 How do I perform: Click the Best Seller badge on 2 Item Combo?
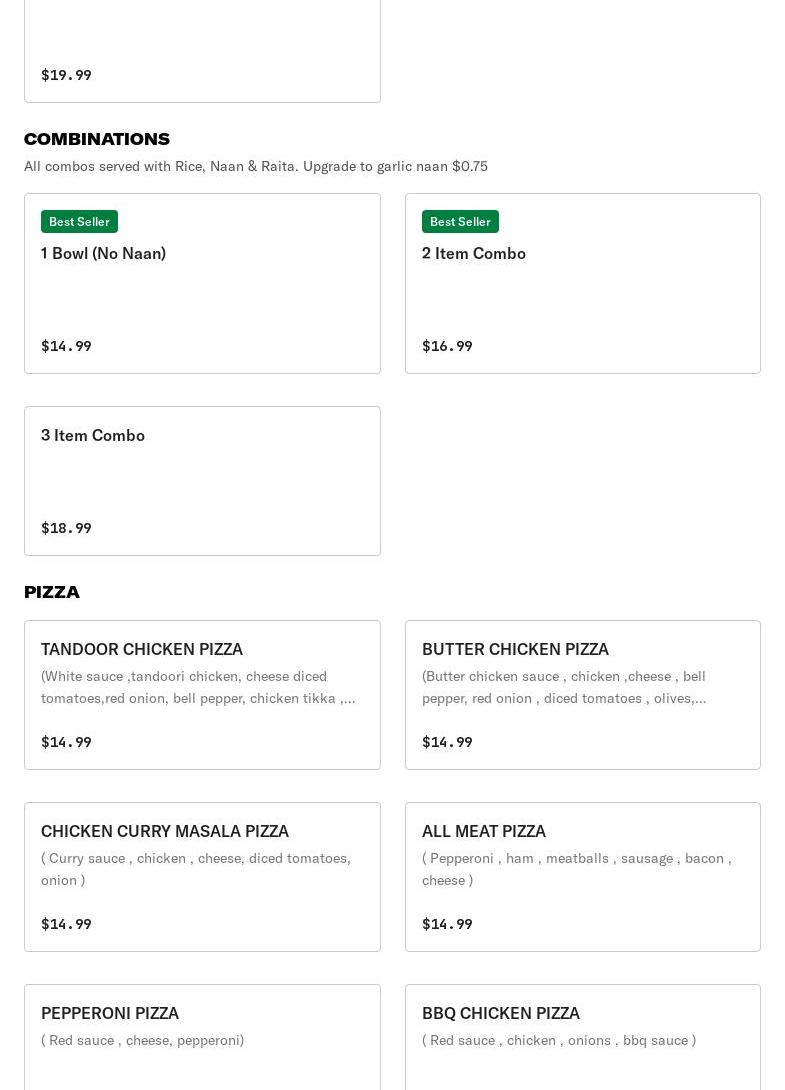coord(460,221)
